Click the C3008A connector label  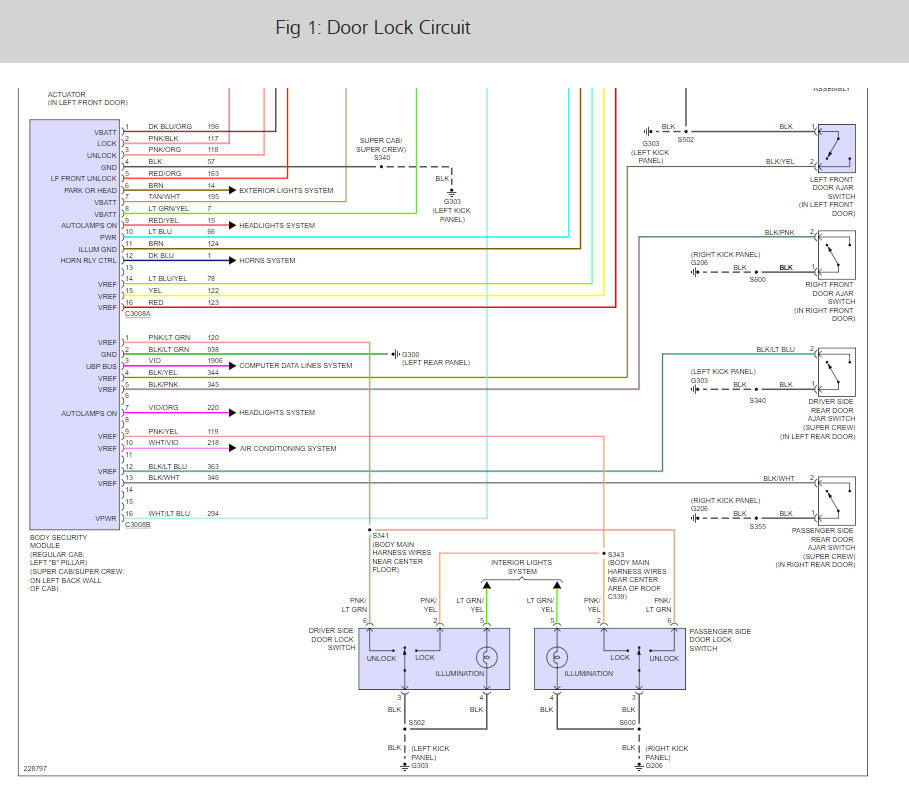[138, 314]
